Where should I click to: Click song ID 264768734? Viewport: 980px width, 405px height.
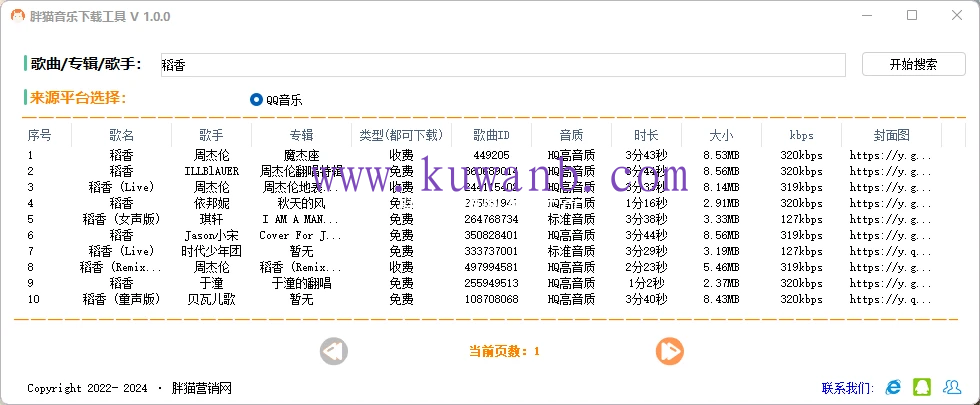point(491,219)
